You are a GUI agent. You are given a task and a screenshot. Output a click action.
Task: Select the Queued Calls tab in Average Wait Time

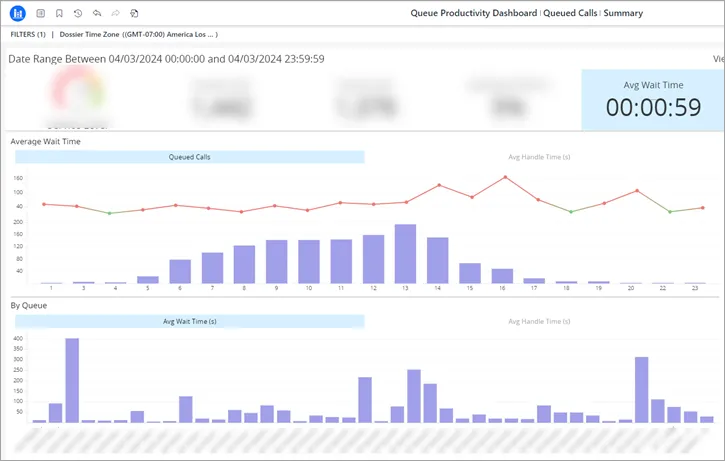190,157
